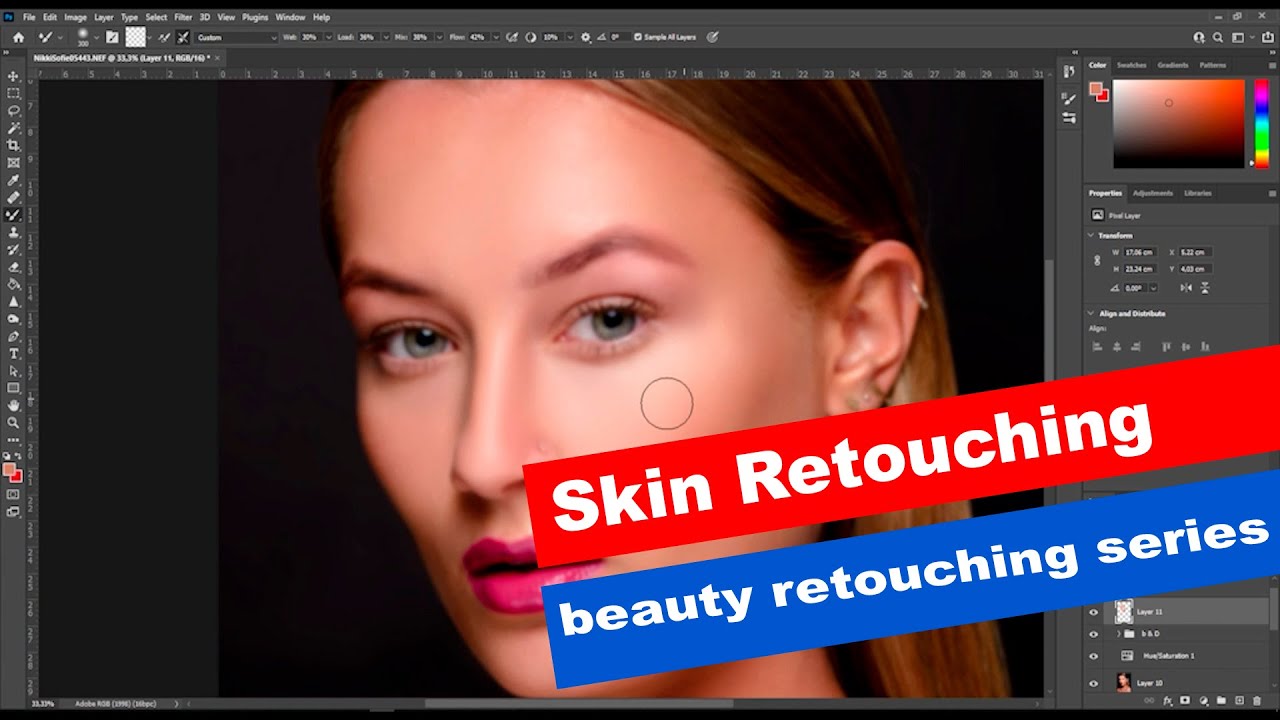Hide Hue/Saturation 1 layer visibility
The width and height of the screenshot is (1280, 720).
click(x=1093, y=657)
